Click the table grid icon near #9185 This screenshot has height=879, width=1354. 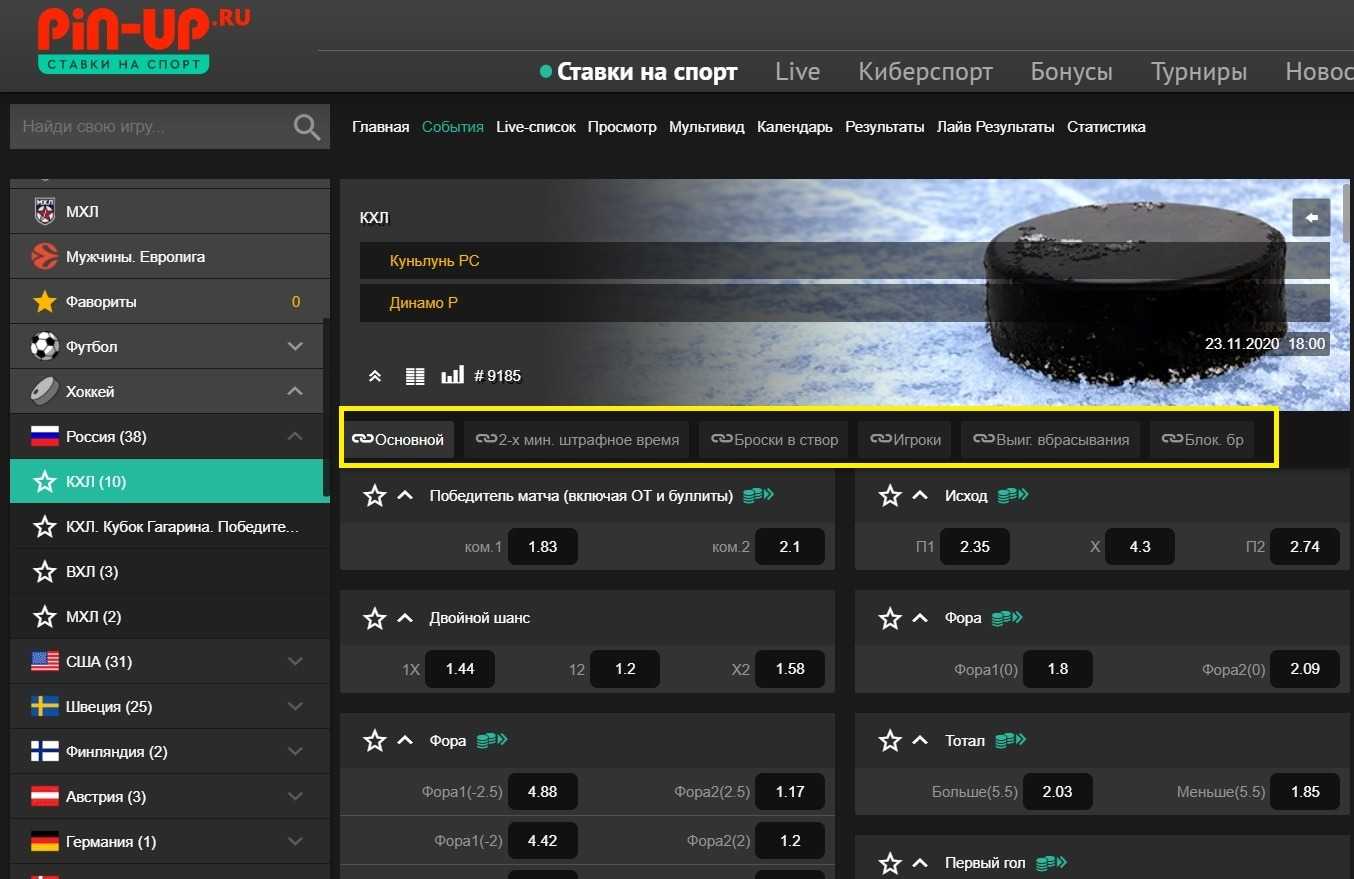[x=415, y=376]
